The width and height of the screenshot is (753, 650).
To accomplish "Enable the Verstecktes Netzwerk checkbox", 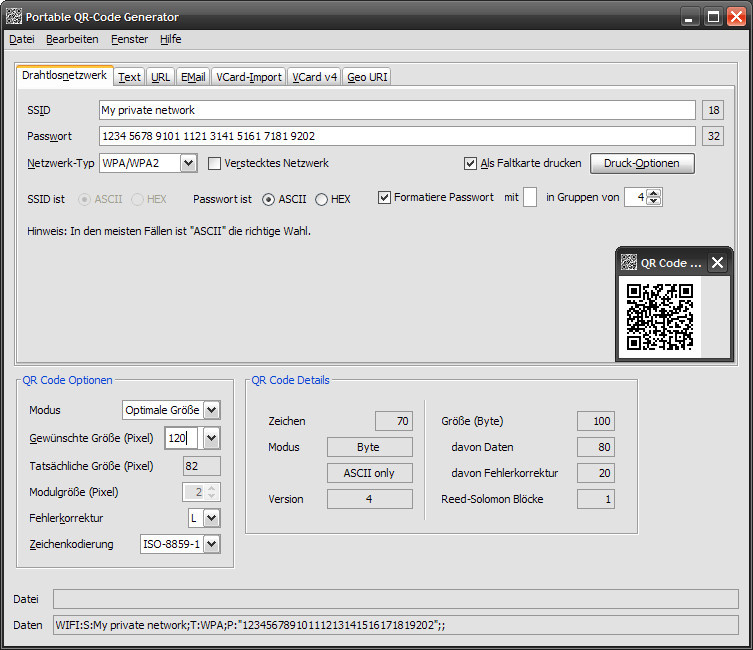I will coord(214,163).
